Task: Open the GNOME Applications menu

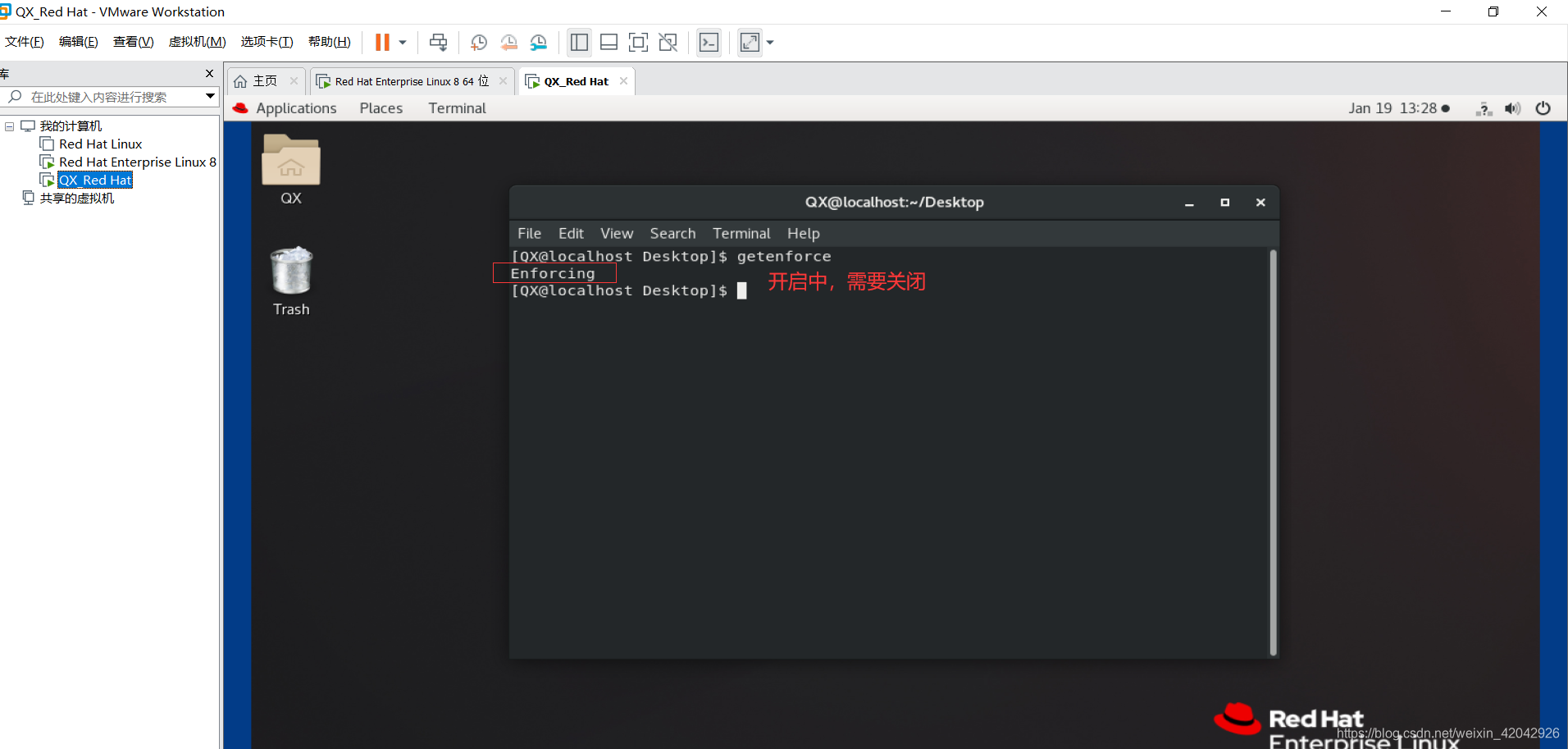Action: [x=296, y=108]
